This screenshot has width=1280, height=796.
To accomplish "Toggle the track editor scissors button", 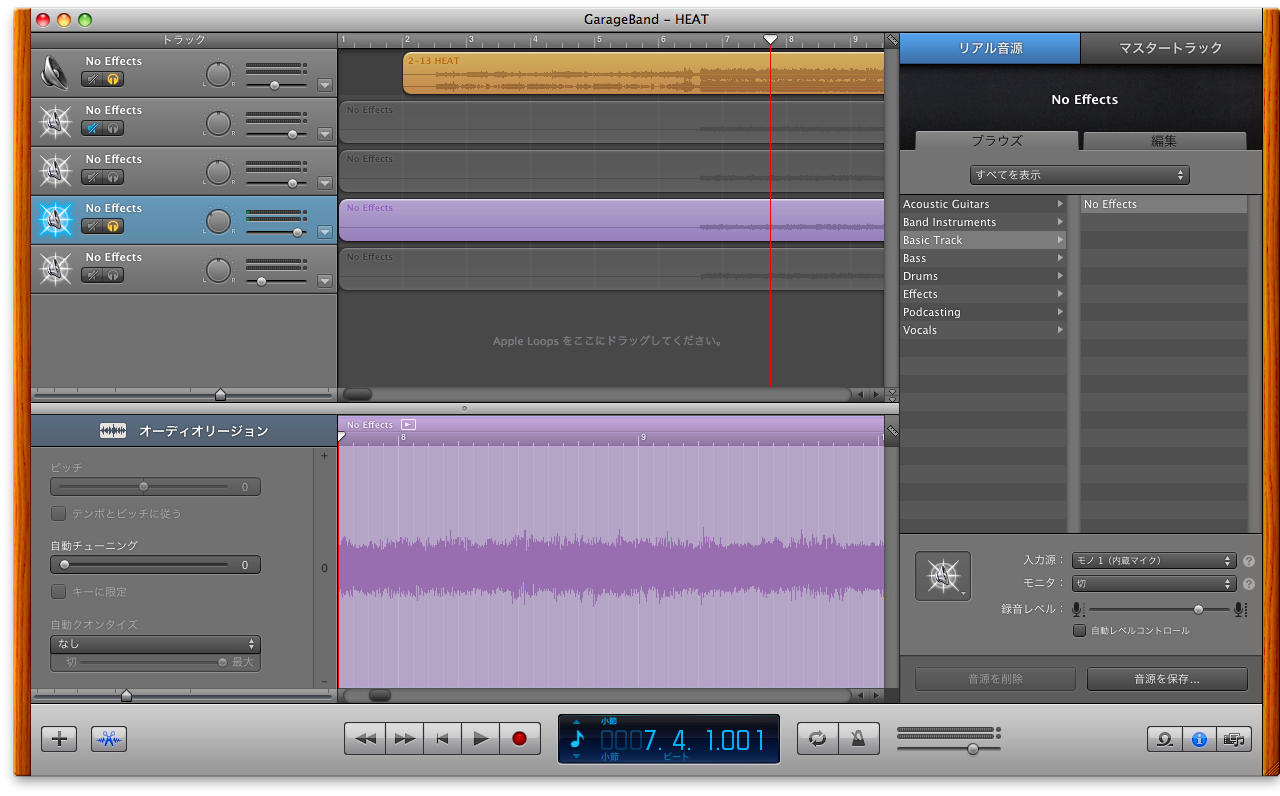I will (109, 739).
